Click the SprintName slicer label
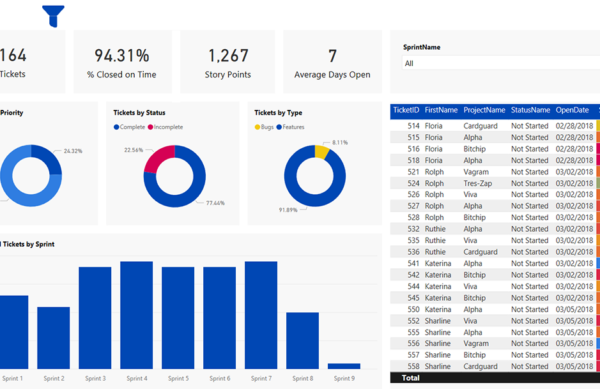 point(421,47)
